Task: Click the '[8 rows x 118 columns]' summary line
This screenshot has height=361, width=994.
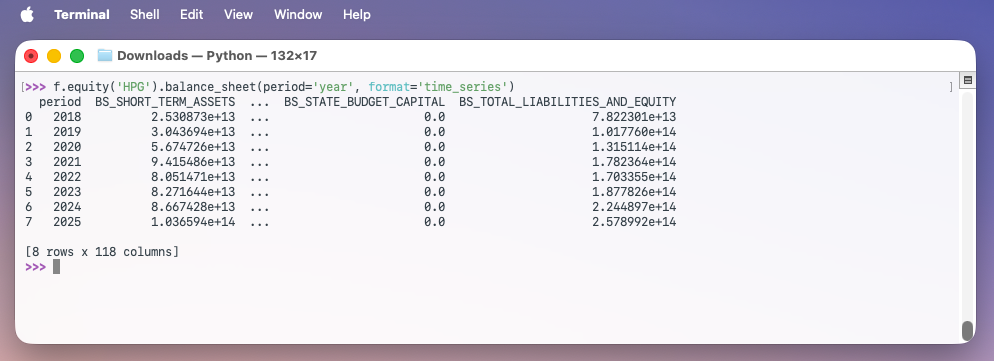Action: pos(102,252)
